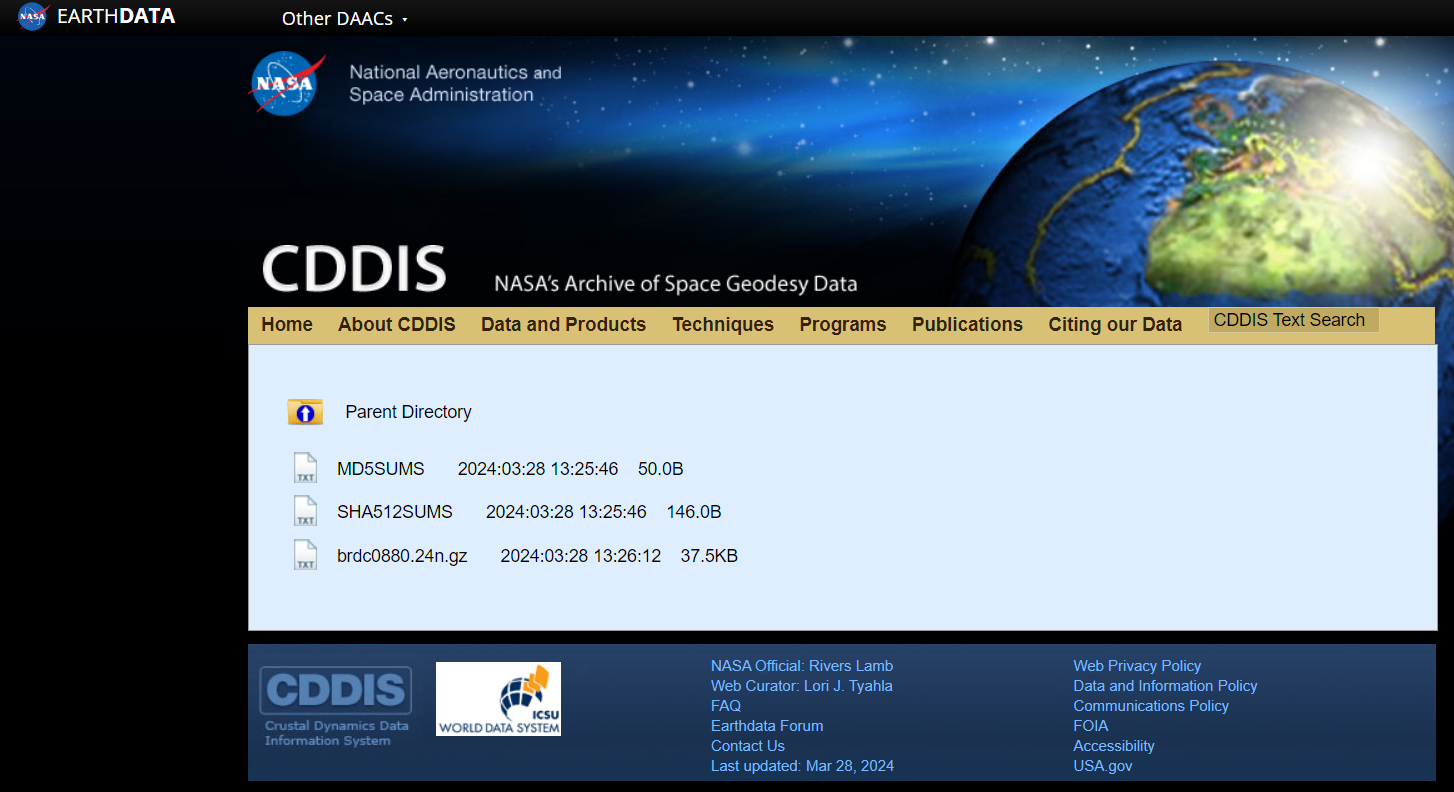Focus the CDDIS Text Search field
The height and width of the screenshot is (792, 1454).
[1294, 320]
